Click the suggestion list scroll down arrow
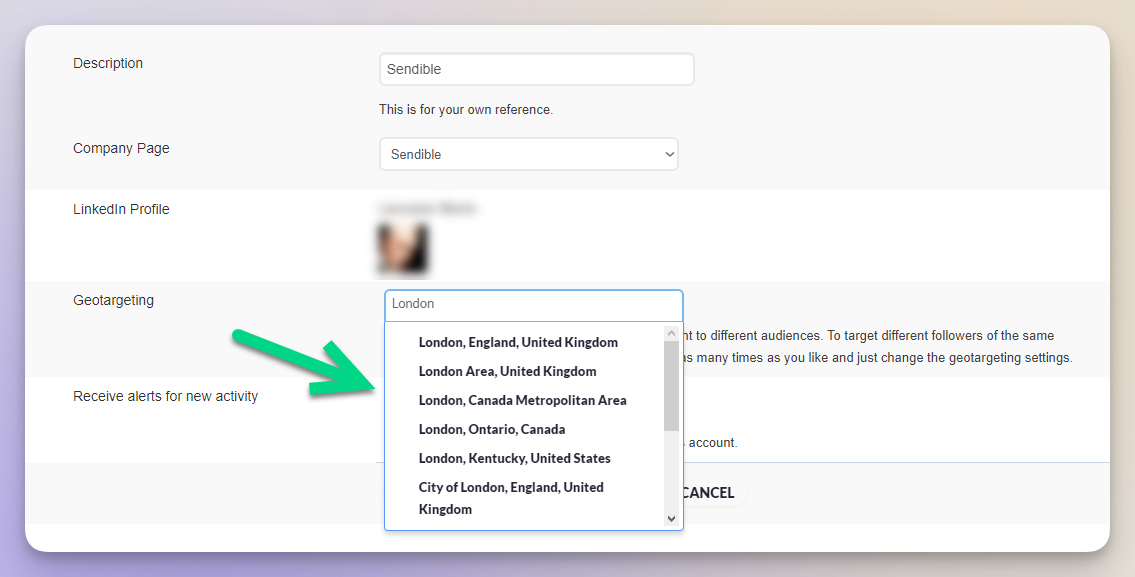This screenshot has width=1135, height=577. (x=671, y=518)
